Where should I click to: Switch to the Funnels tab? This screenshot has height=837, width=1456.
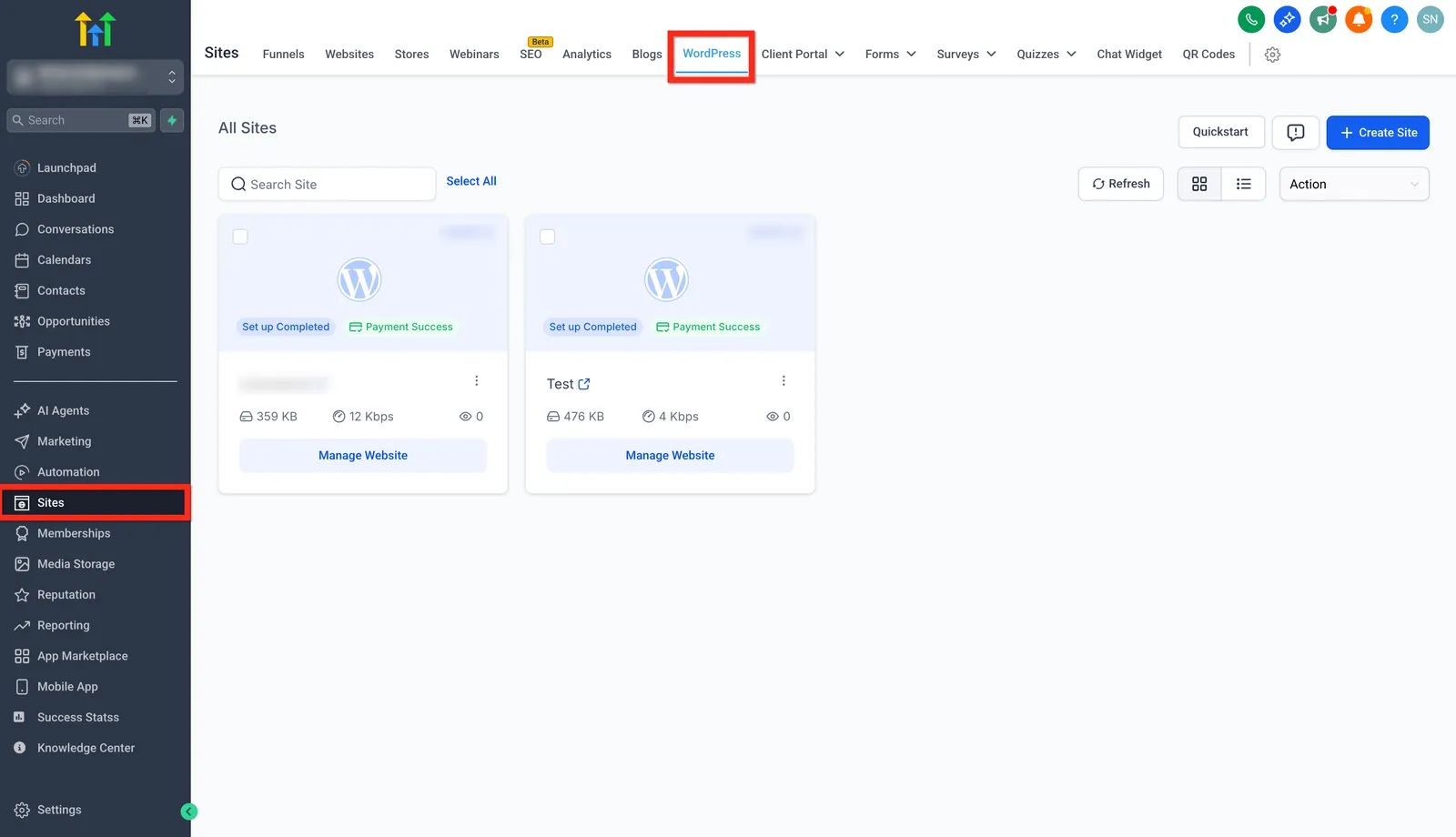pyautogui.click(x=283, y=55)
